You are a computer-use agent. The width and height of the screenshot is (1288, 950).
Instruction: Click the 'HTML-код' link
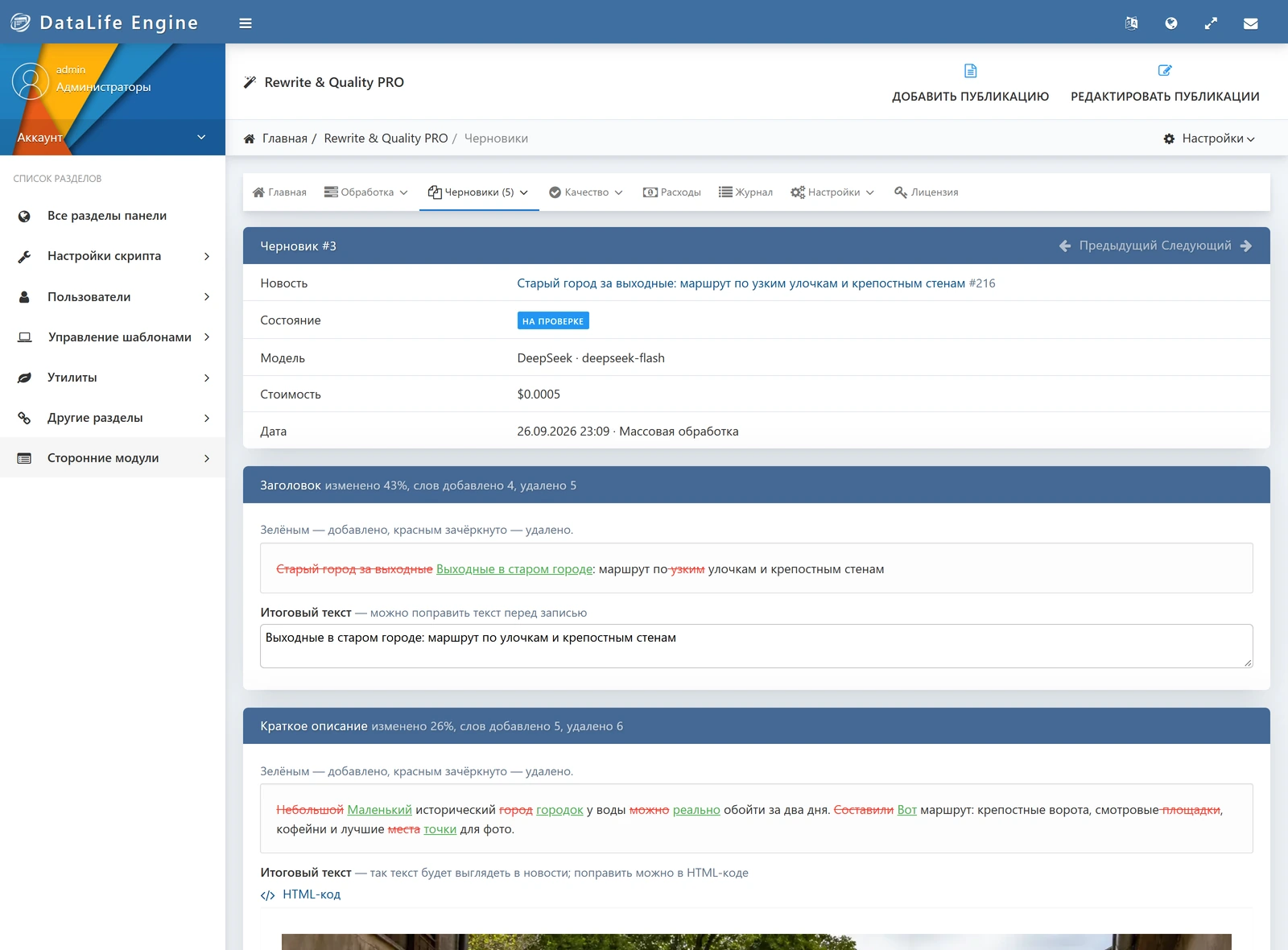tap(312, 894)
